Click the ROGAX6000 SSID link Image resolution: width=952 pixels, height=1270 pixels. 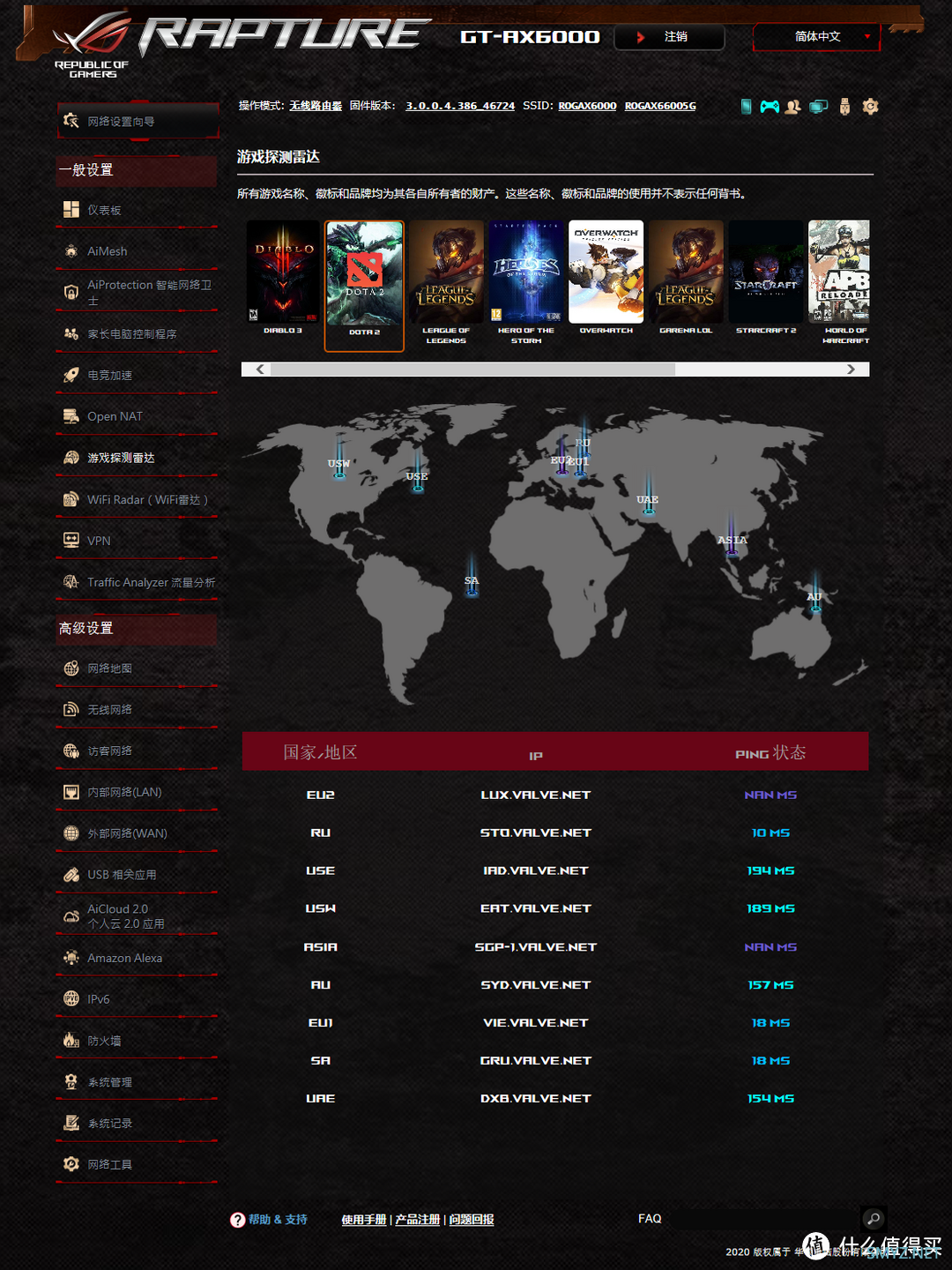coord(587,106)
